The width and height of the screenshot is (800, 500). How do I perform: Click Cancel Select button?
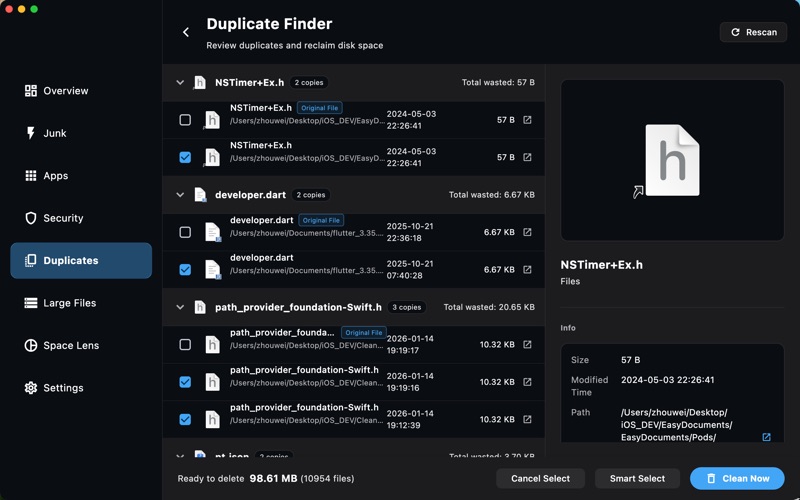click(x=540, y=479)
